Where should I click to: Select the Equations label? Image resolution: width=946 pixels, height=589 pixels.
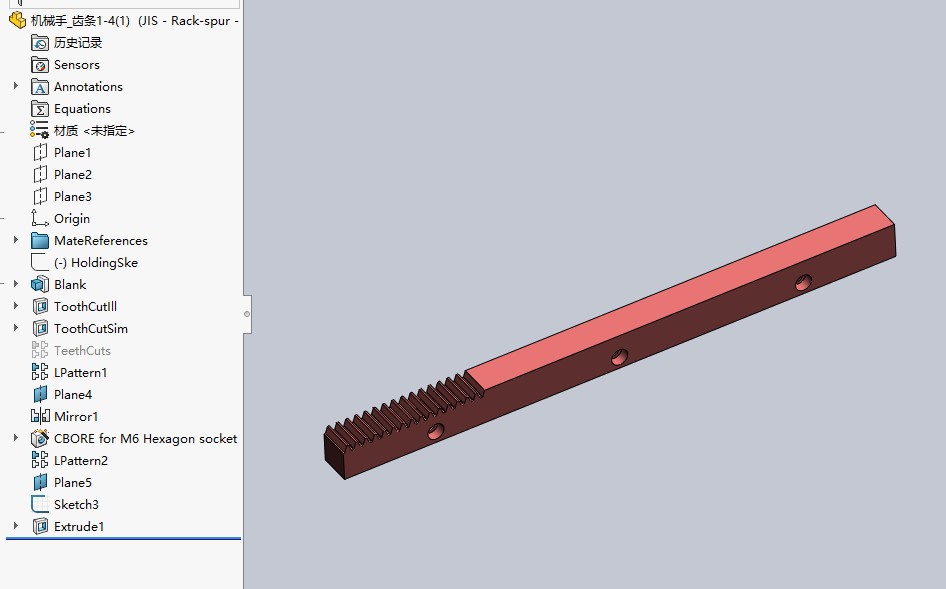coord(82,109)
